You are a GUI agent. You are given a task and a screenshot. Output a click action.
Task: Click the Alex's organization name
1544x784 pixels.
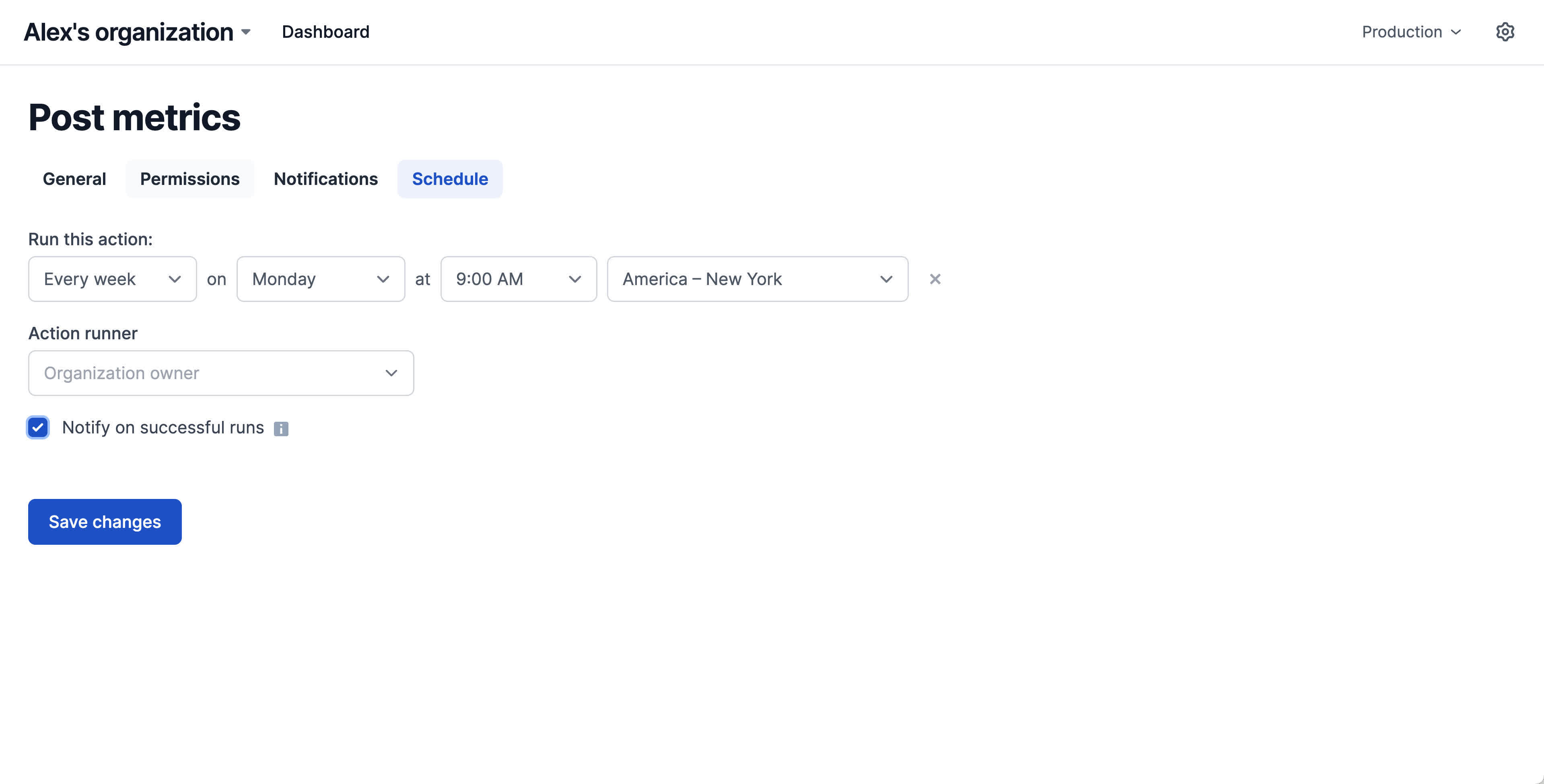(x=128, y=32)
